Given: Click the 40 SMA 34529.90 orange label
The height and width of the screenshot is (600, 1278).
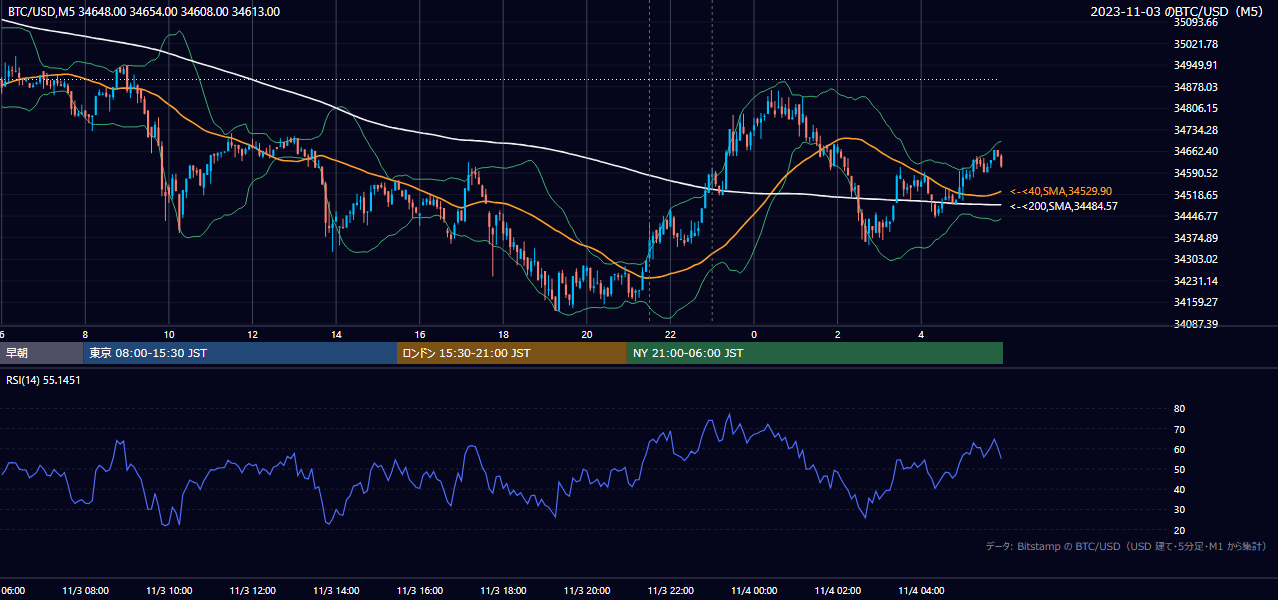Looking at the screenshot, I should tap(1061, 191).
